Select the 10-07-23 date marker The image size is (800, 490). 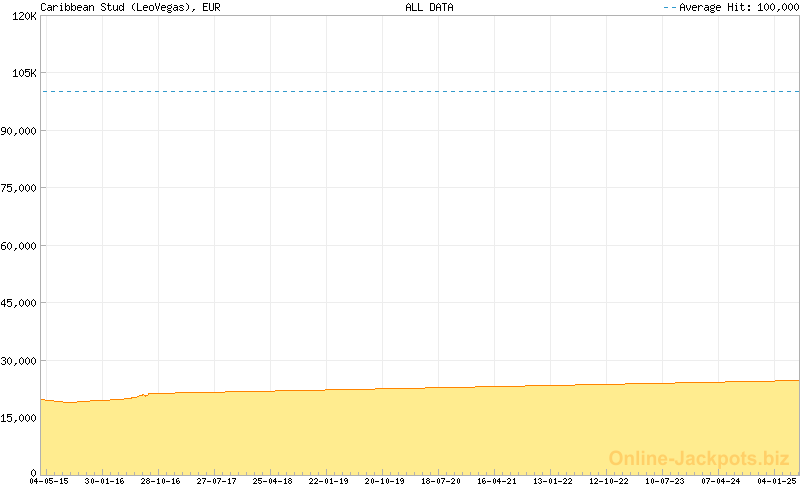coord(664,481)
